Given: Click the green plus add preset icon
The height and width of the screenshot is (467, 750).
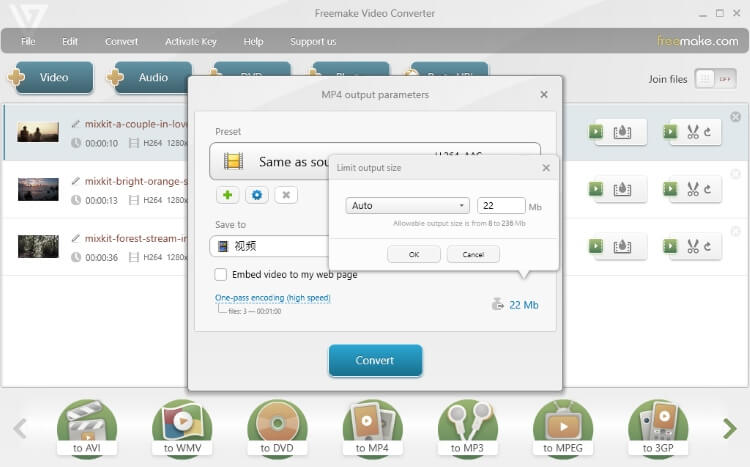Looking at the screenshot, I should 228,195.
